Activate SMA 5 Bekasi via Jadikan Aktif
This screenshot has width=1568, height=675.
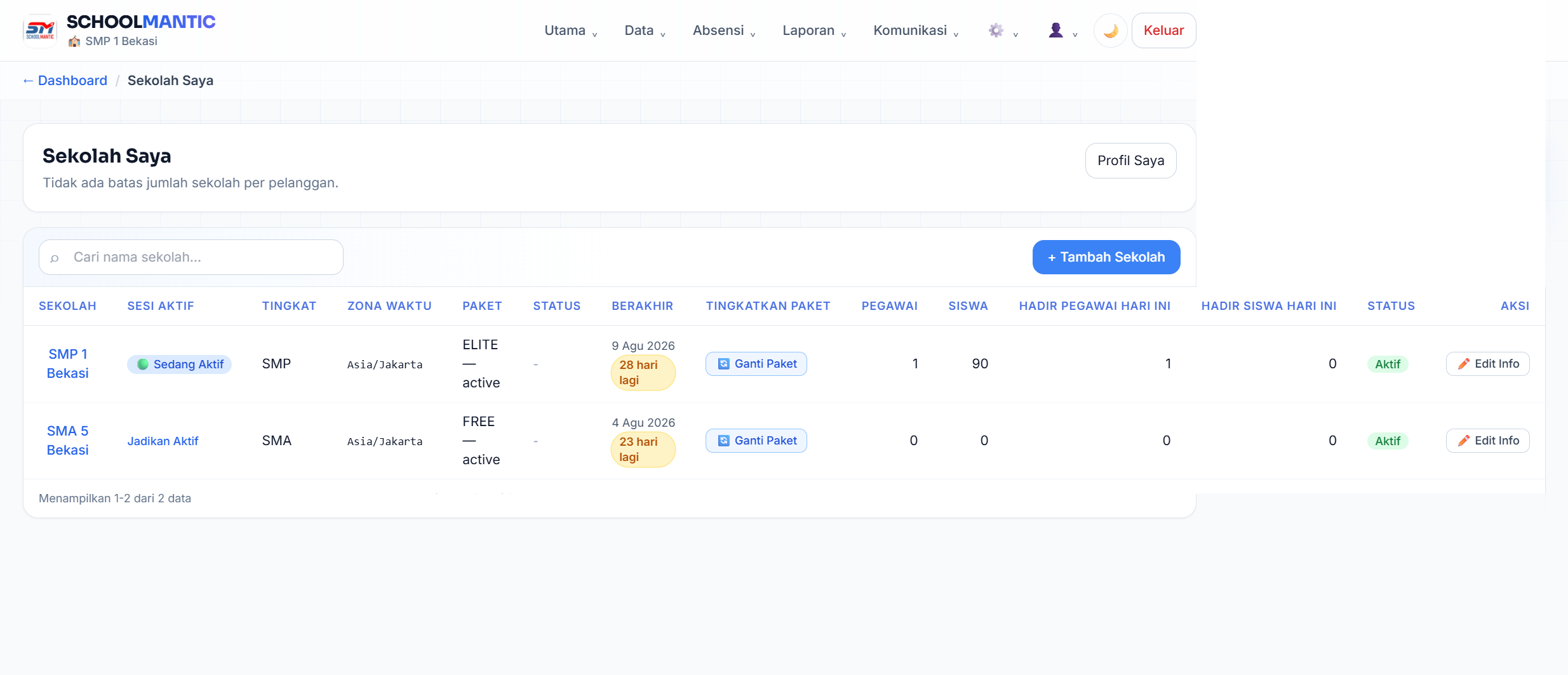(x=163, y=441)
